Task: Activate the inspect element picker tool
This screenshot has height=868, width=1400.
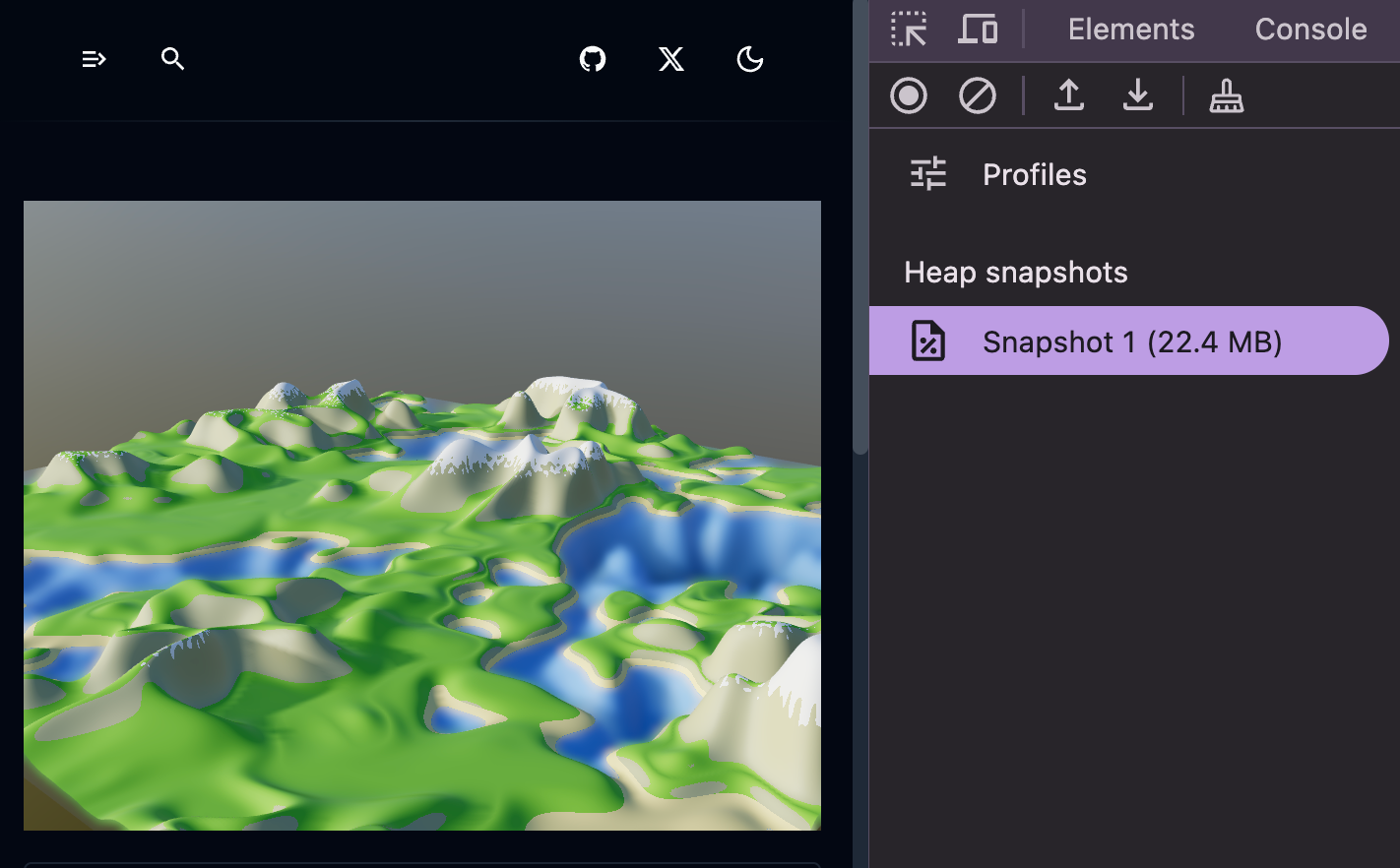Action: (908, 30)
